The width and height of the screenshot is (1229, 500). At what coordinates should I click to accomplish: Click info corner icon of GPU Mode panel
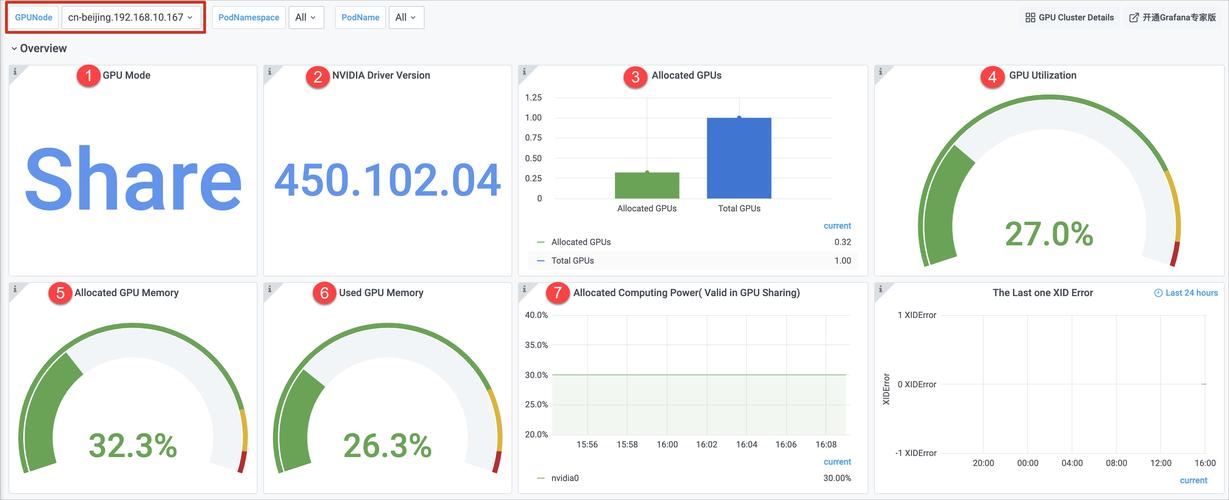[14, 71]
